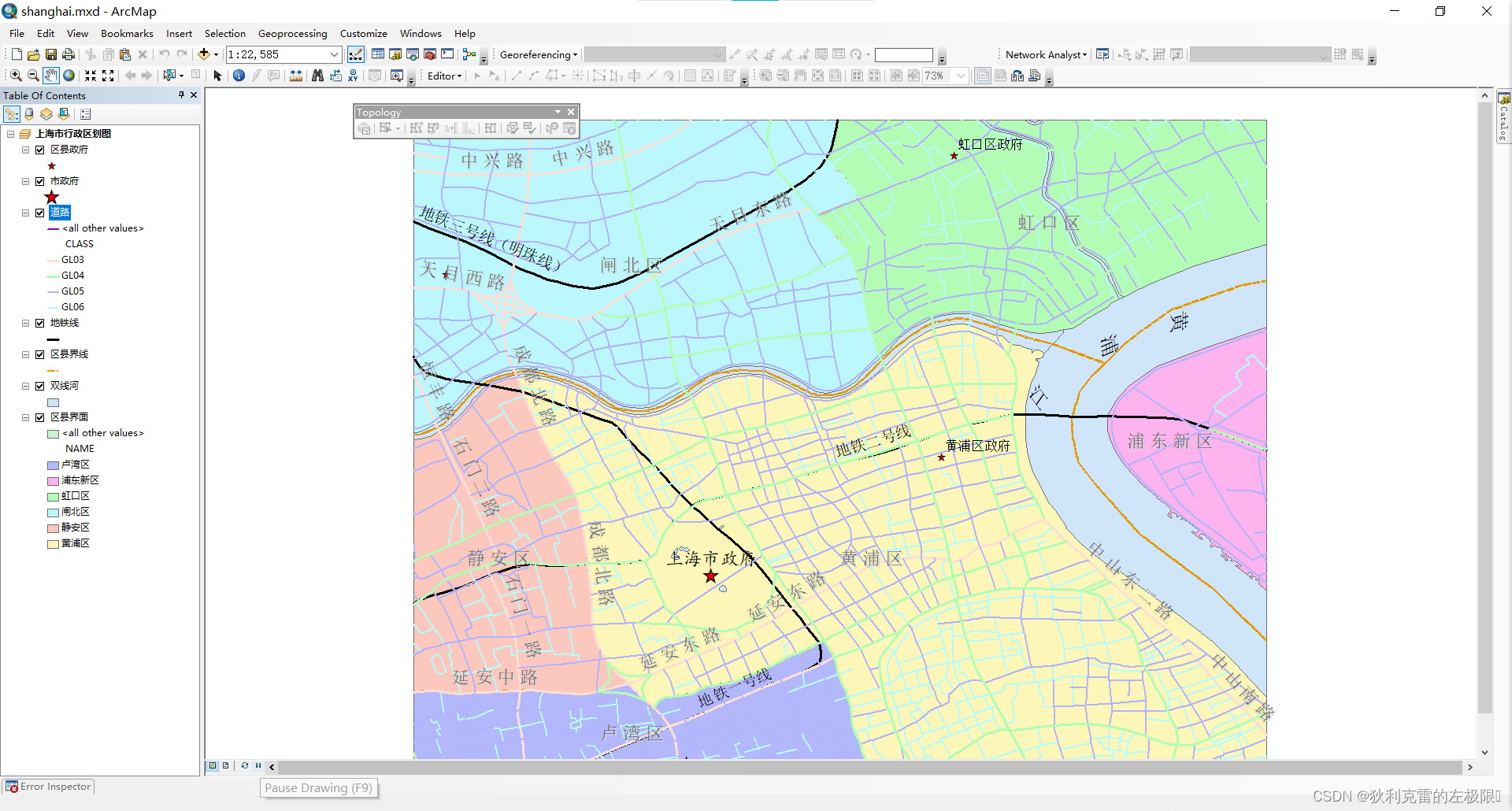Viewport: 1512px width, 811px height.
Task: Select the Go To XY tool
Action: [352, 76]
